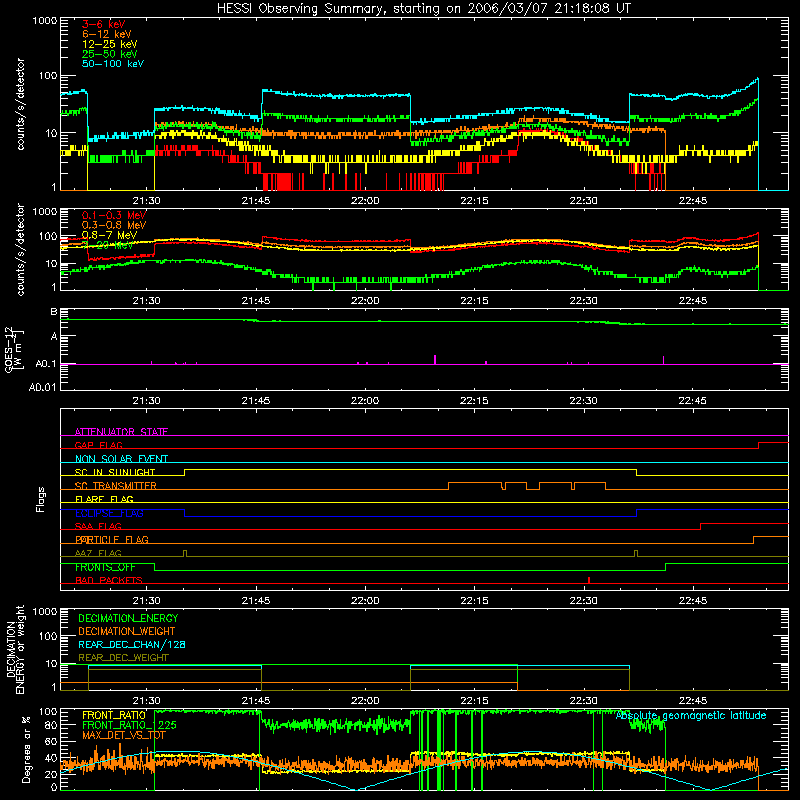Screen dimensions: 800x800
Task: Click the 21:45 tick label under the MeV panel
Action: coord(256,301)
